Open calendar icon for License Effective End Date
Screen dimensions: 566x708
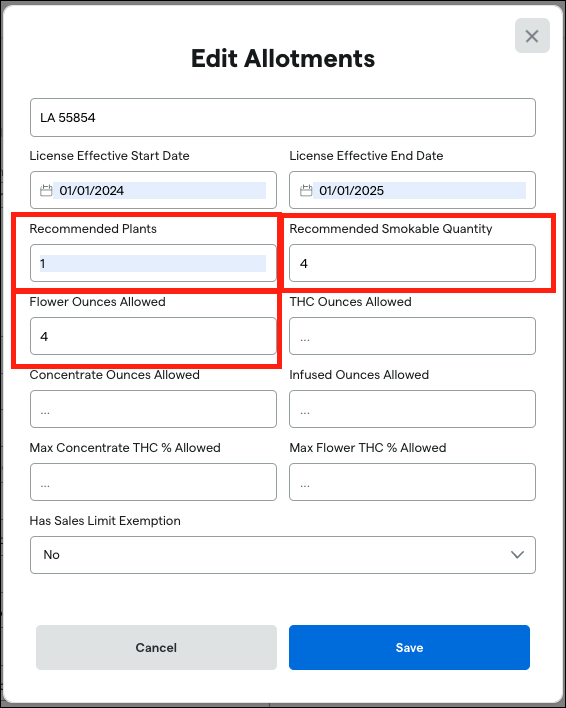point(306,191)
